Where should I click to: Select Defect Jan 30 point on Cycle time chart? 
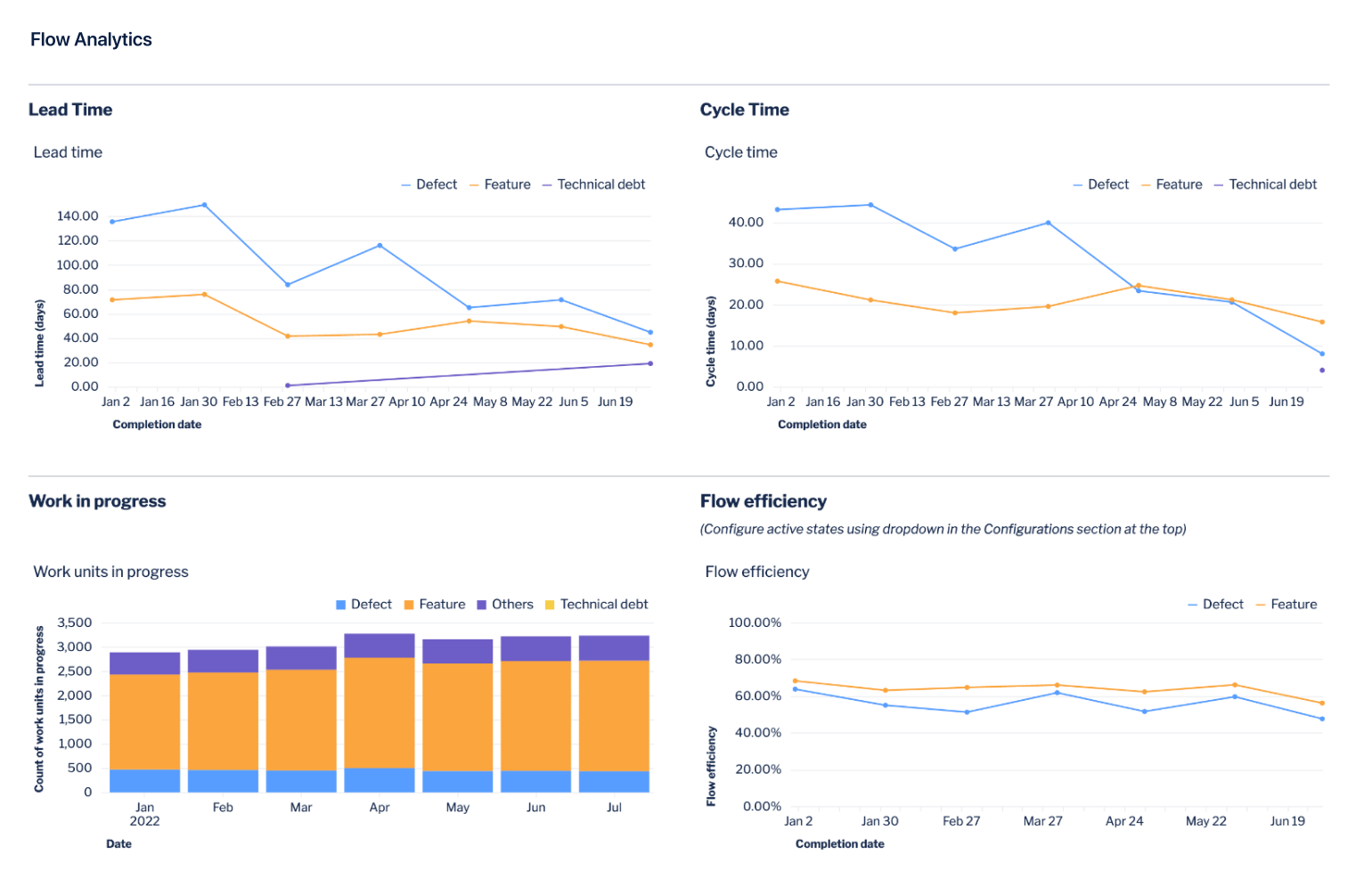[x=870, y=205]
